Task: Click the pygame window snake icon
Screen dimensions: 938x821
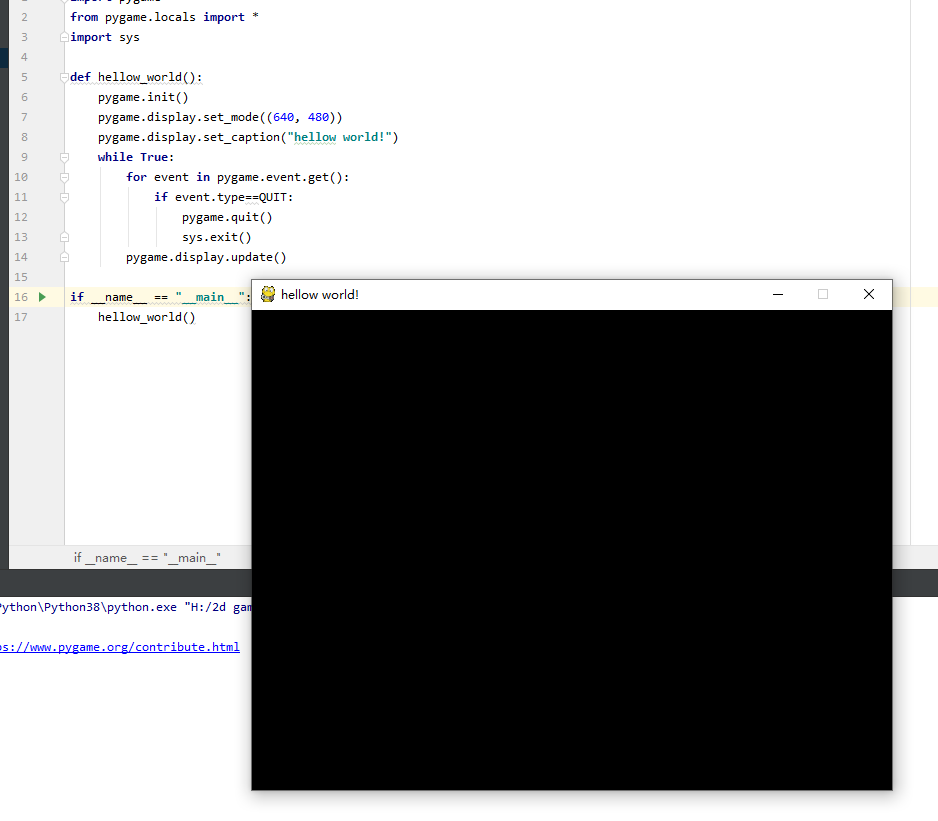Action: pos(268,294)
